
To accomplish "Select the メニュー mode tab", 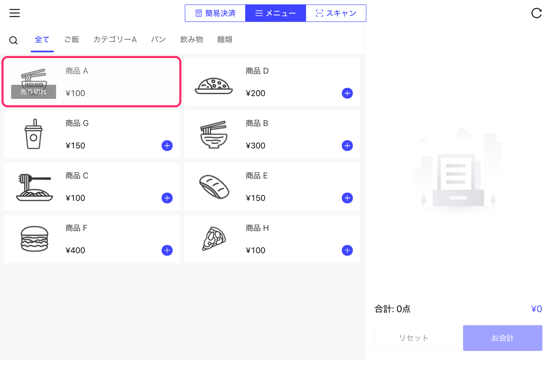I will pos(276,13).
